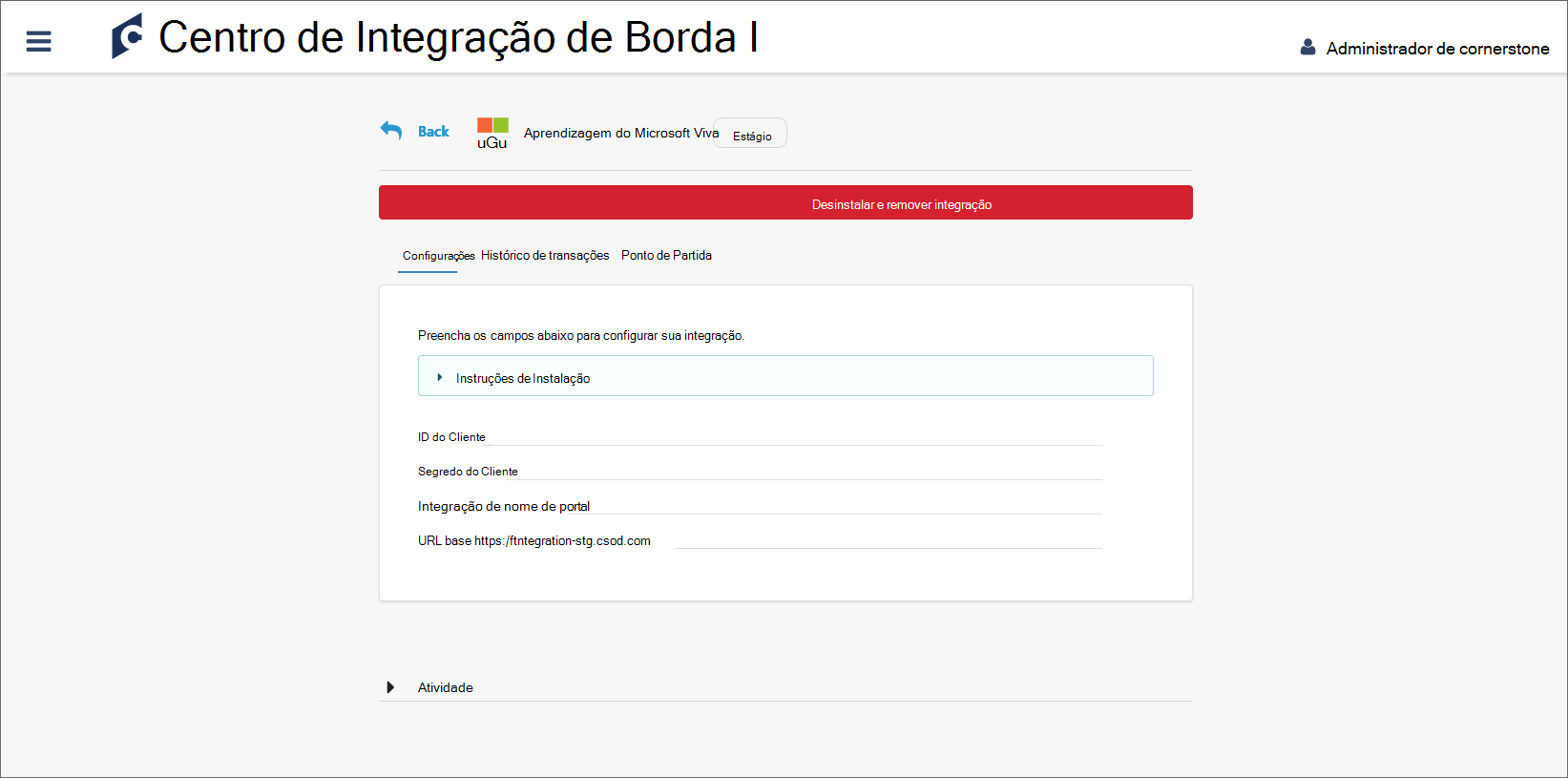Focus the URL base input field
Viewport: 1568px width, 778px height.
click(889, 539)
